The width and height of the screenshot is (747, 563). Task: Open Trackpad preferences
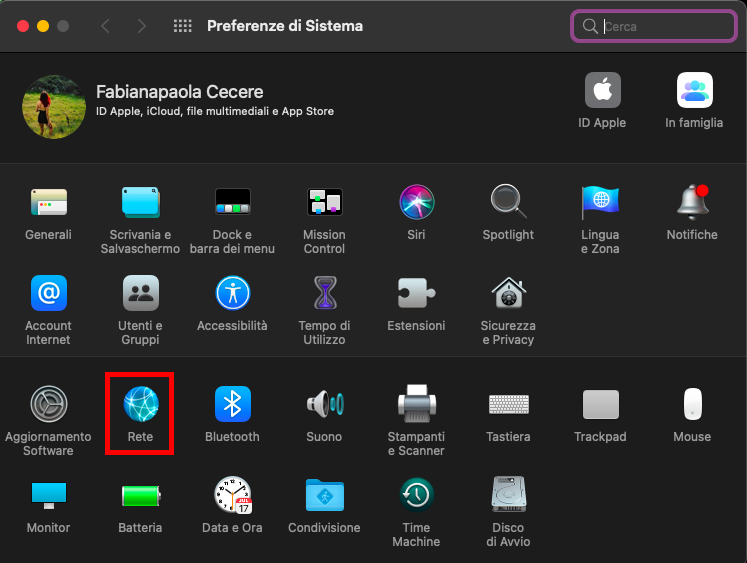(x=600, y=404)
